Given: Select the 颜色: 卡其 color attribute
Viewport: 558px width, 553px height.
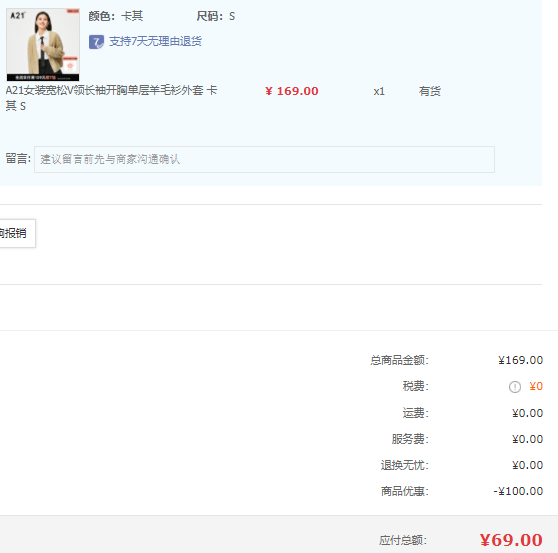Looking at the screenshot, I should (x=116, y=16).
